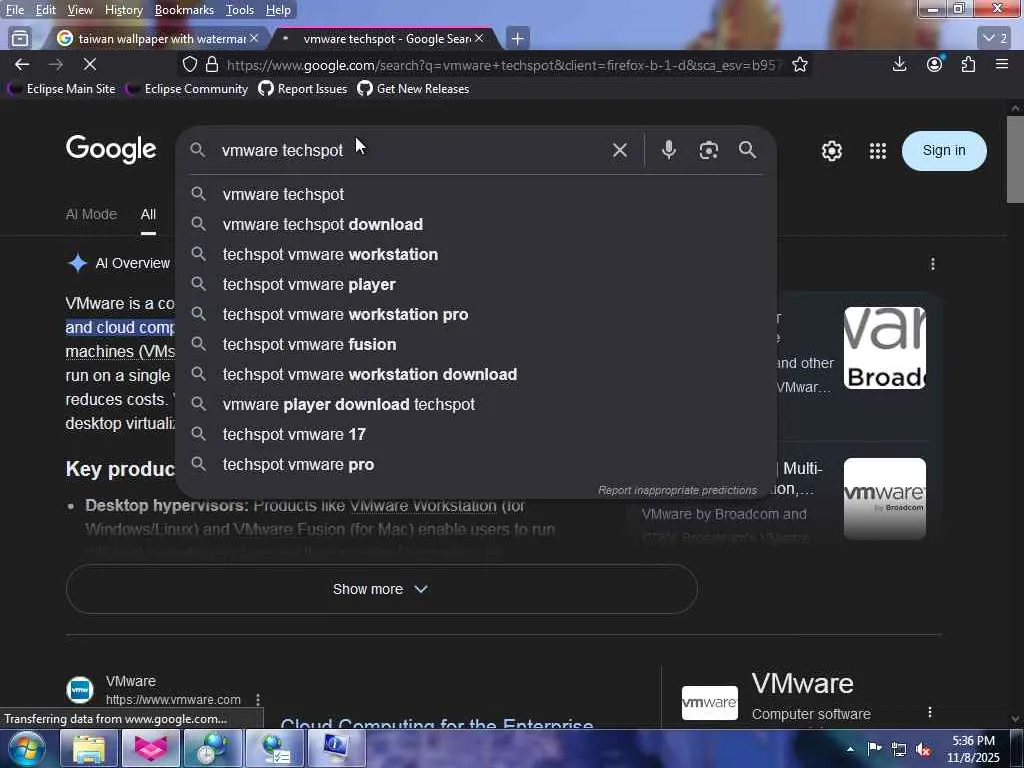Open the Tools menu

pyautogui.click(x=240, y=10)
